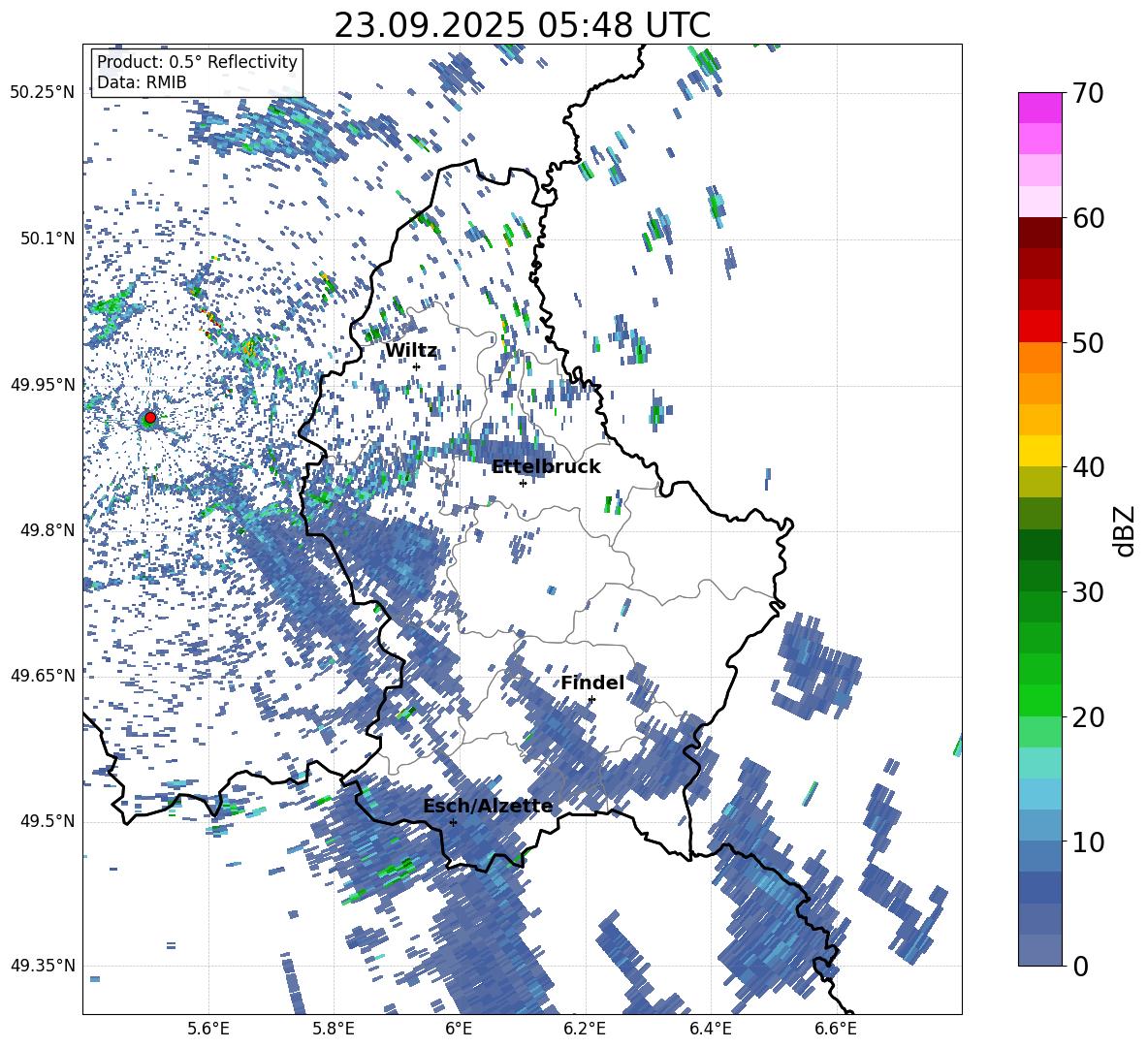Click the 50.25°N latitude label

click(43, 93)
